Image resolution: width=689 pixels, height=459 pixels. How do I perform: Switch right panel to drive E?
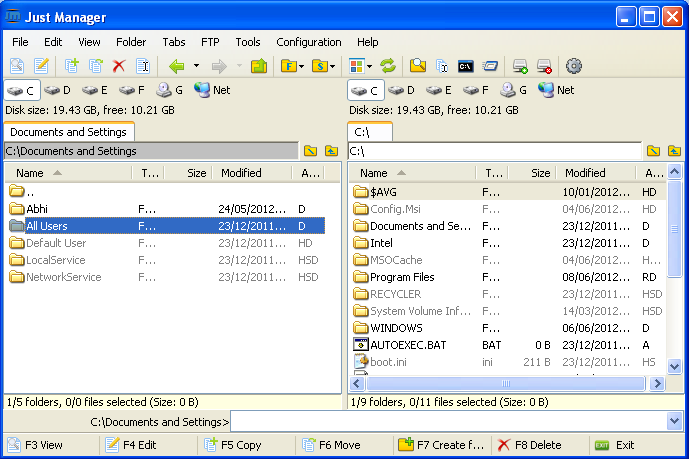tap(442, 90)
